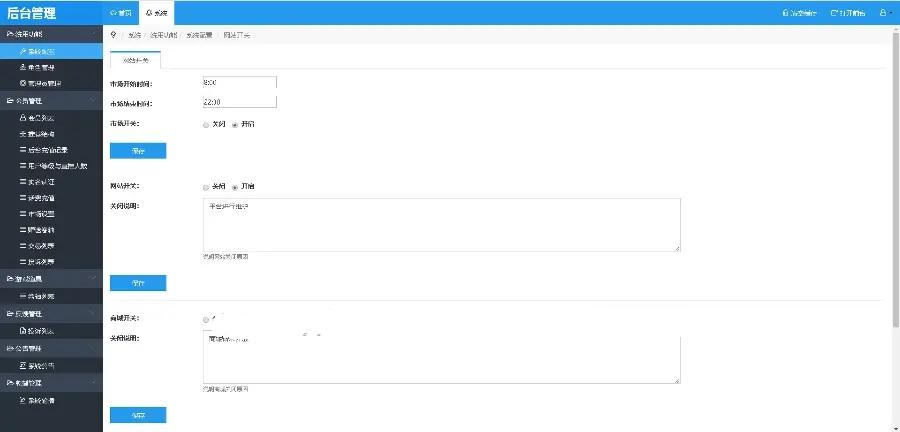Viewport: 900px width, 432px height.
Task: Click the 打开前台 link in the top bar
Action: pyautogui.click(x=848, y=13)
